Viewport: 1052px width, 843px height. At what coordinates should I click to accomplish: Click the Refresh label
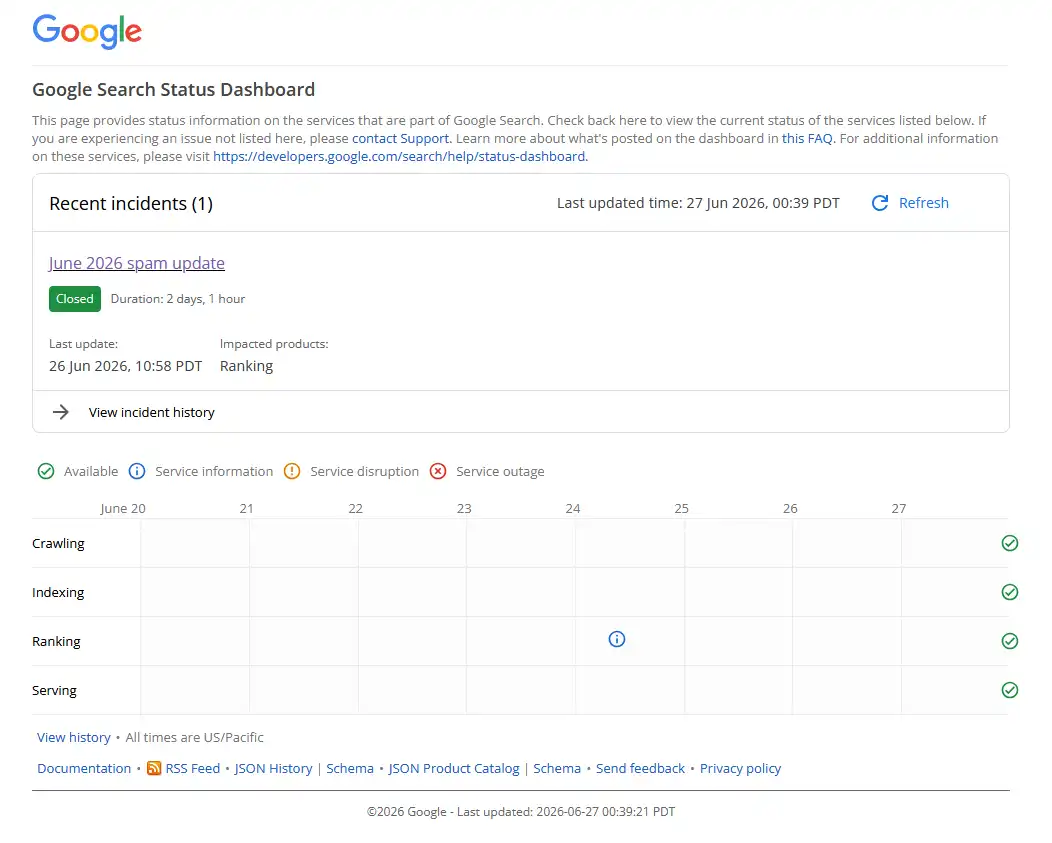924,203
